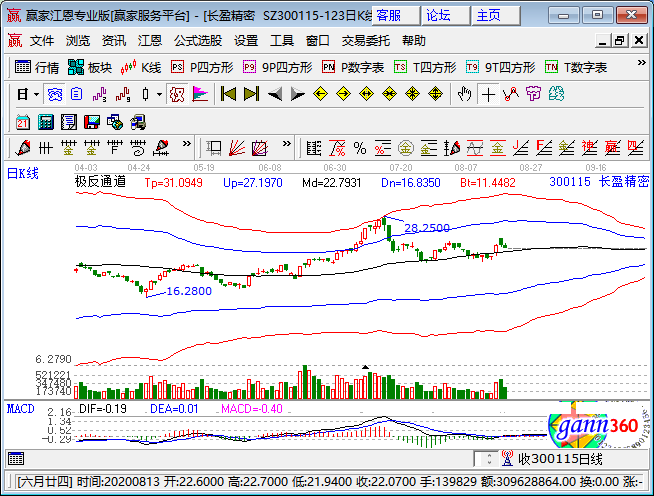The width and height of the screenshot is (654, 496).
Task: Open the 帮助 menu
Action: (414, 41)
